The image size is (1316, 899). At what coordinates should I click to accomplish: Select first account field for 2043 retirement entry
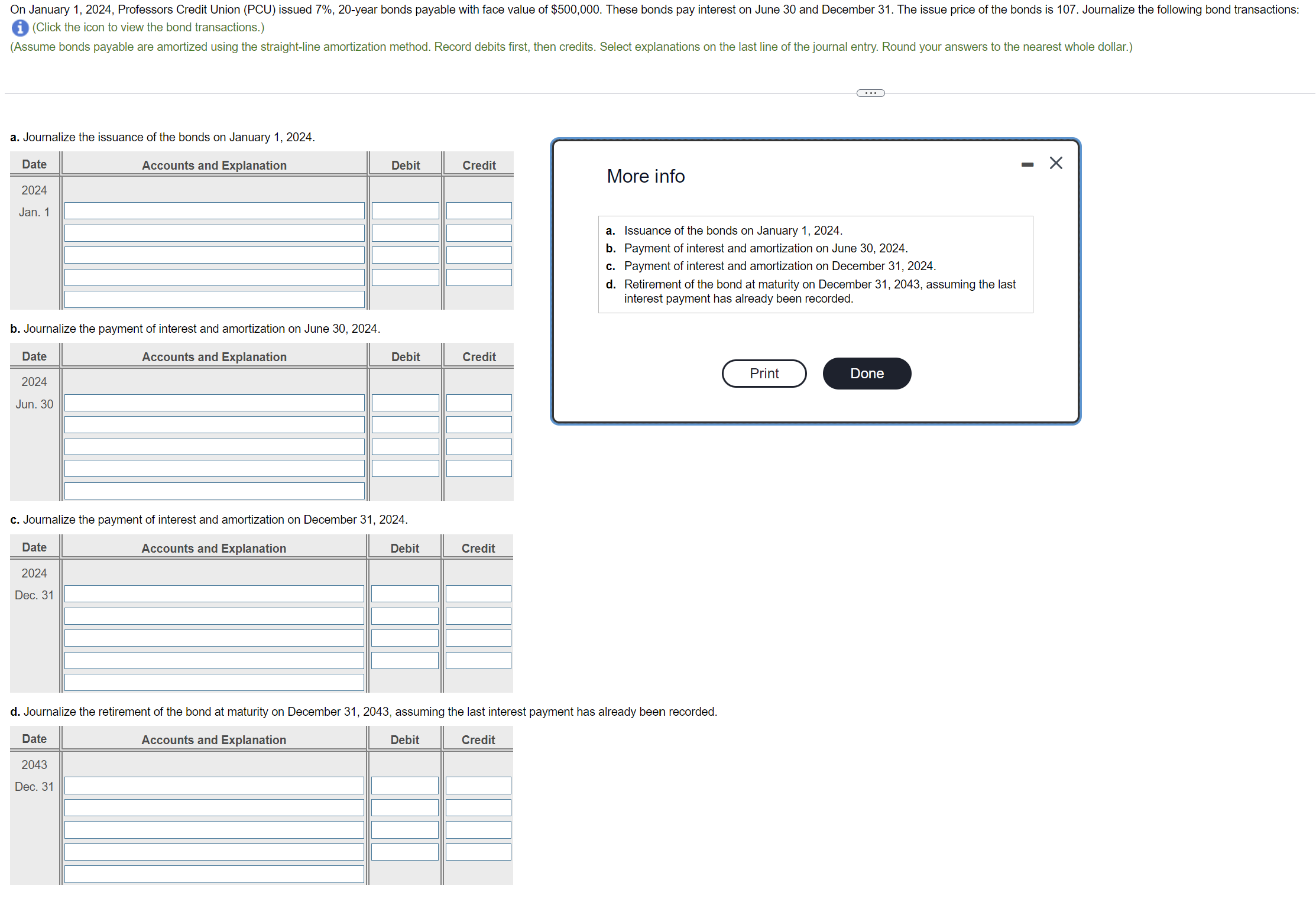214,786
